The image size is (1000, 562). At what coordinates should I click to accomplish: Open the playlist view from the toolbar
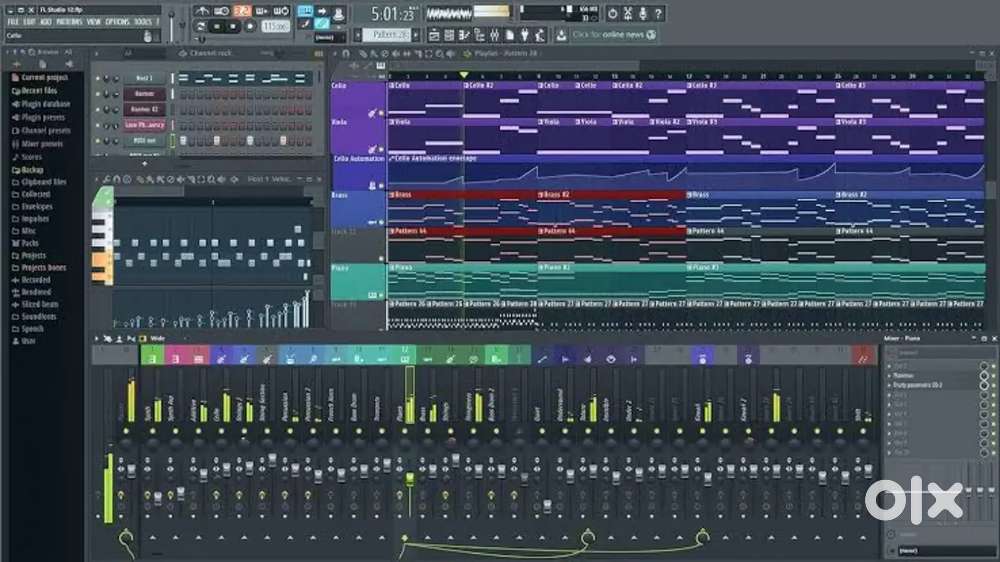(x=433, y=34)
